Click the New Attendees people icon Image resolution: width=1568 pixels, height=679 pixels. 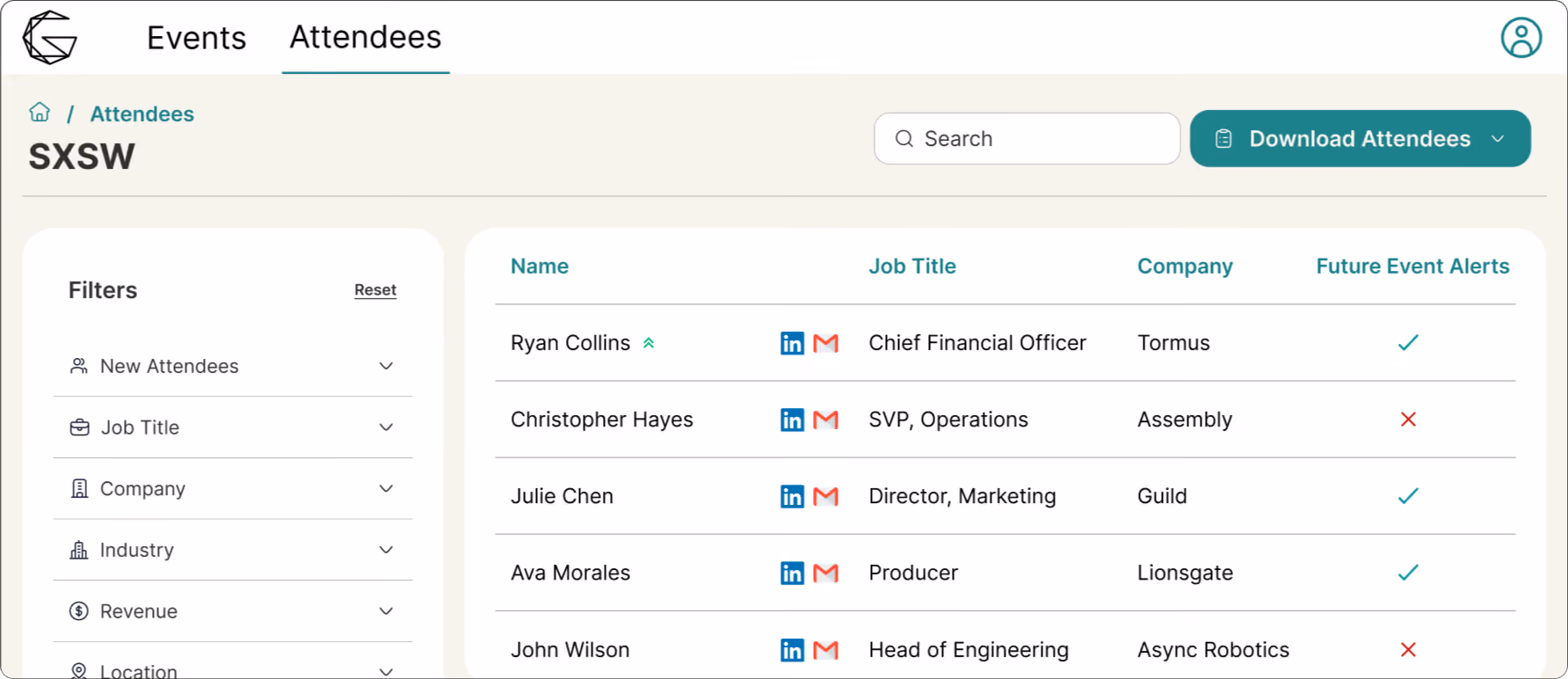click(79, 366)
